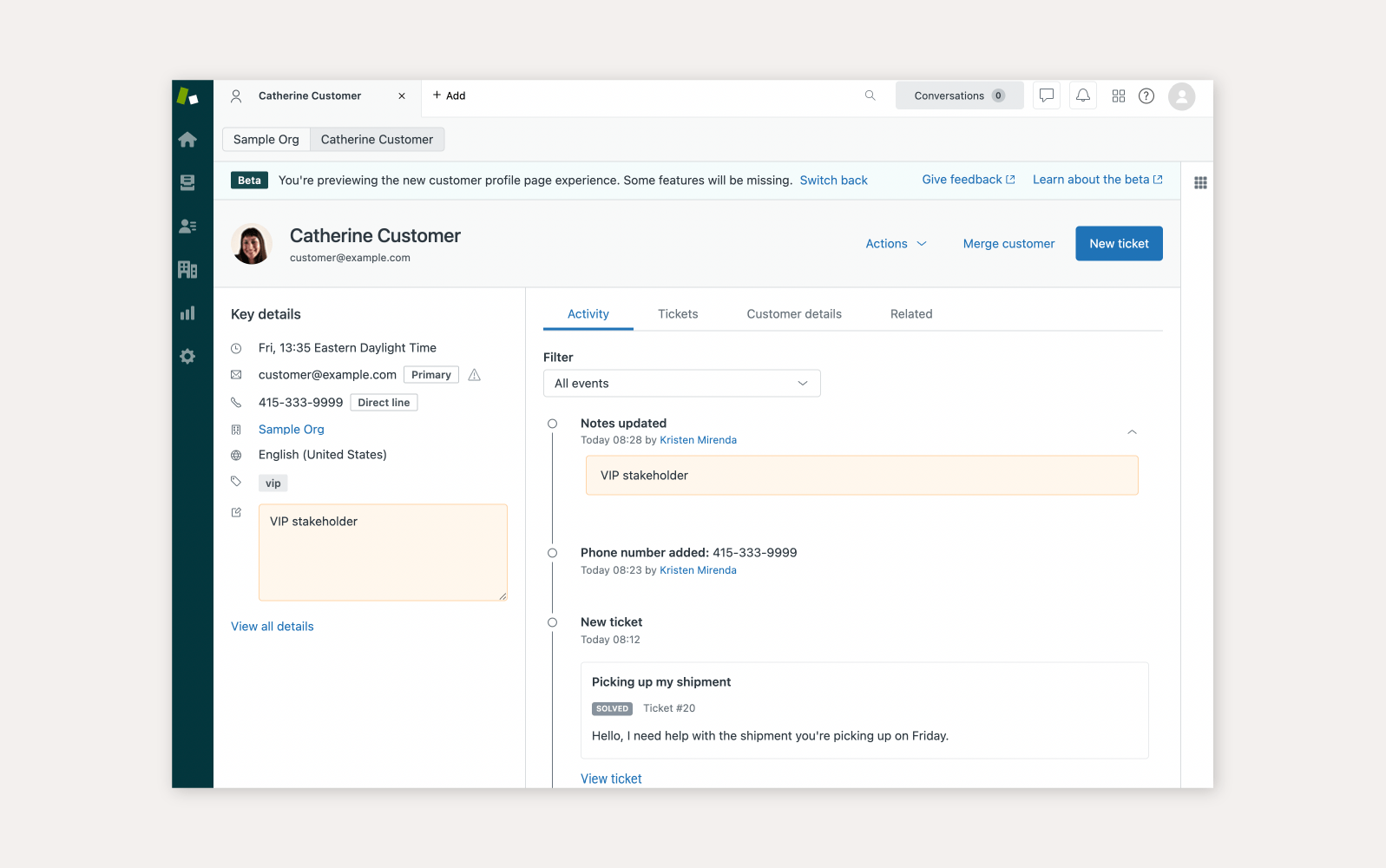The height and width of the screenshot is (868, 1386).
Task: Click the View all details link
Action: click(273, 627)
